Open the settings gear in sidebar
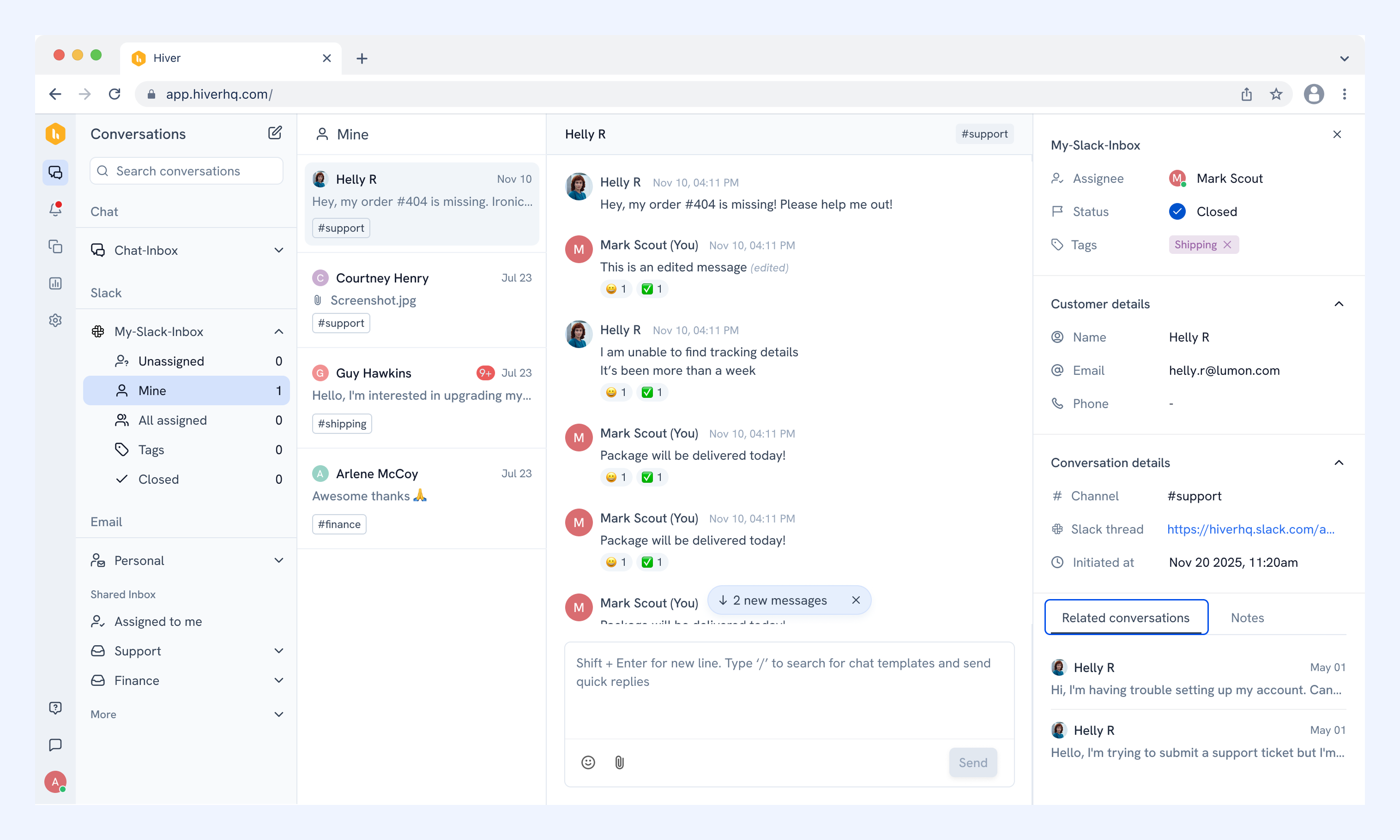This screenshot has height=840, width=1400. click(55, 320)
